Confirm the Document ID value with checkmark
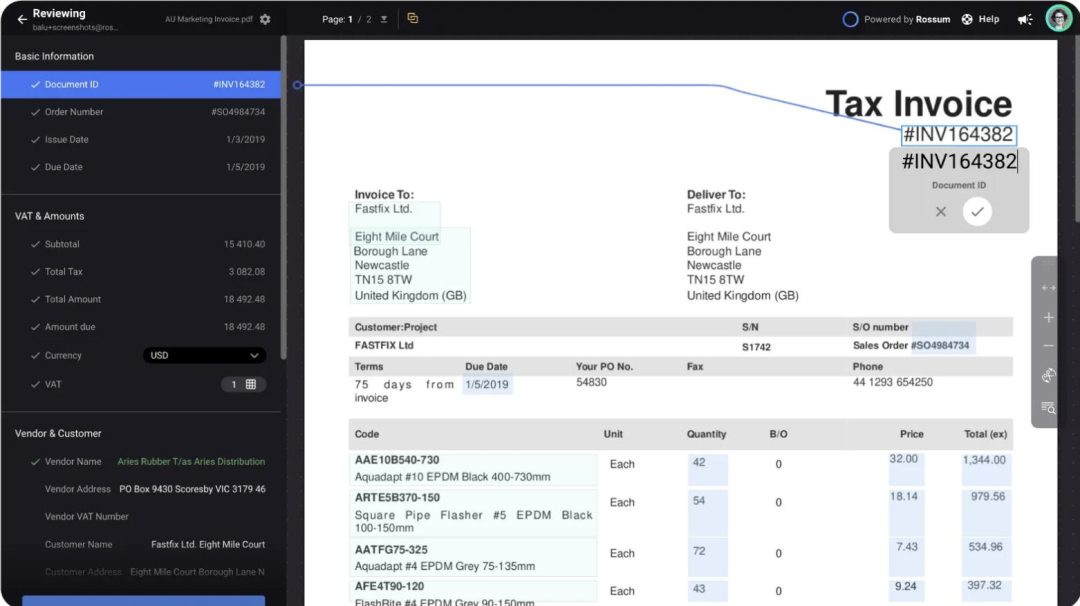This screenshot has width=1080, height=606. [977, 211]
